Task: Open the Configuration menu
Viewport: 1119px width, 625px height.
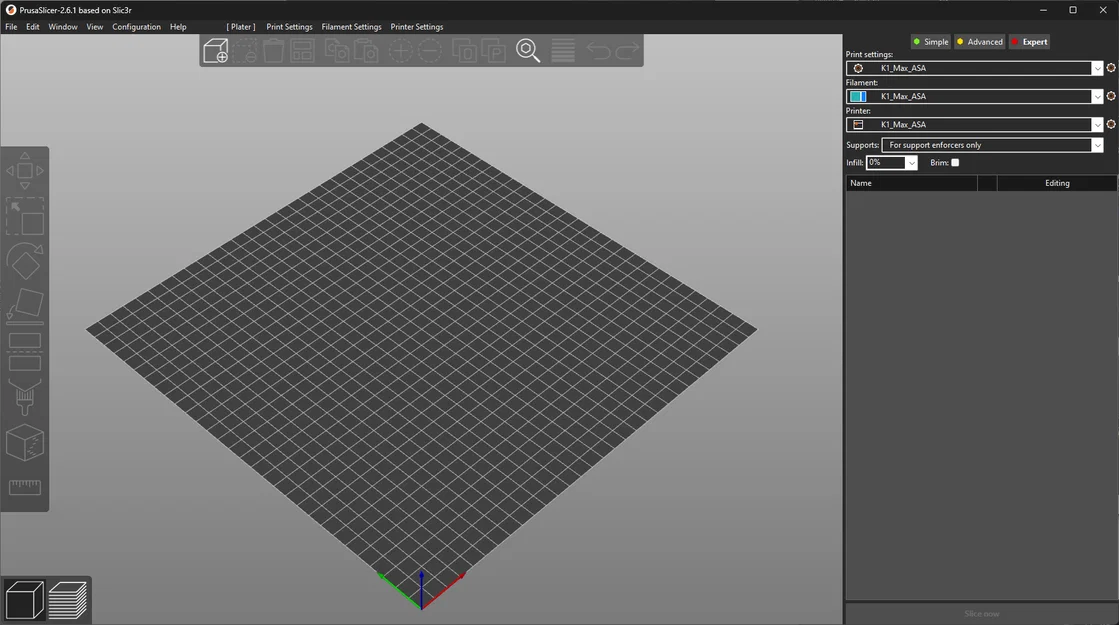Action: [x=136, y=27]
